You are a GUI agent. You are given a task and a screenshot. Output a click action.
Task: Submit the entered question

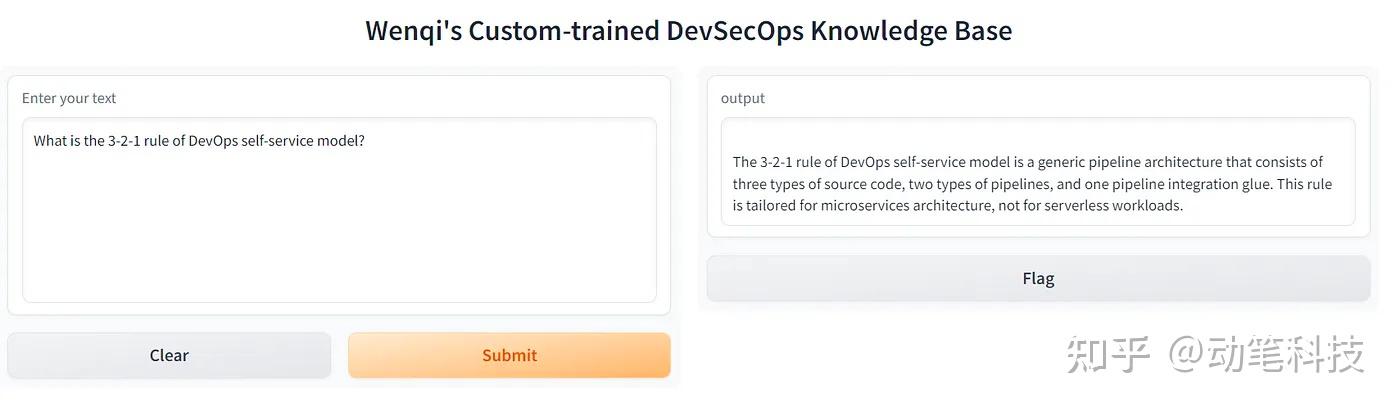coord(509,355)
